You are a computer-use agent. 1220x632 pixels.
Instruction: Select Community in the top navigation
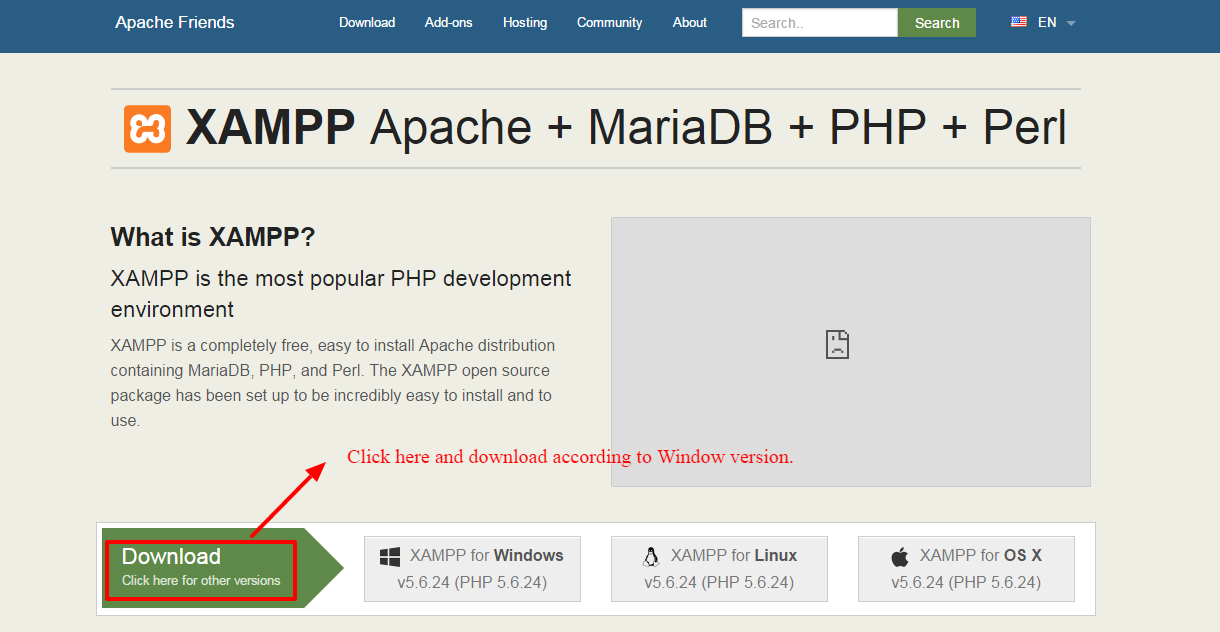[609, 22]
